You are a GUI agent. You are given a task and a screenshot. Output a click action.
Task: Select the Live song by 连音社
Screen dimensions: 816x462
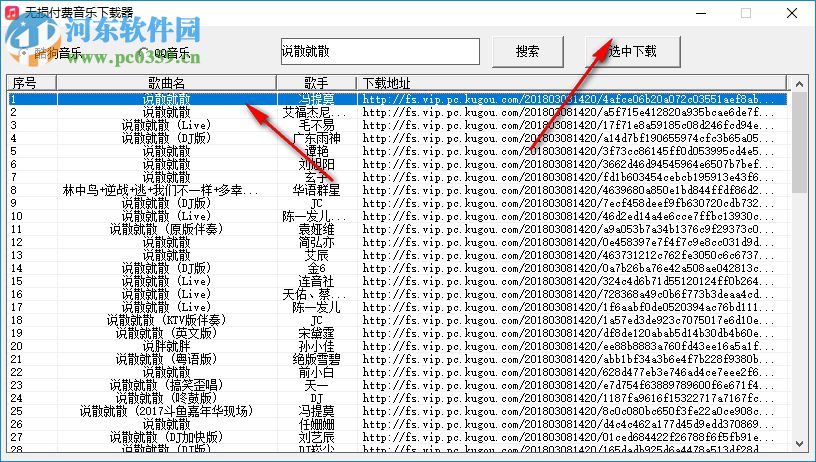[397, 281]
